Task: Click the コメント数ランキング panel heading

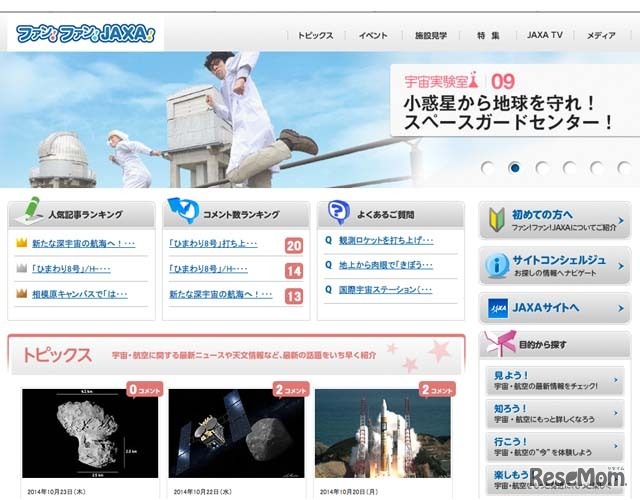Action: click(x=242, y=214)
